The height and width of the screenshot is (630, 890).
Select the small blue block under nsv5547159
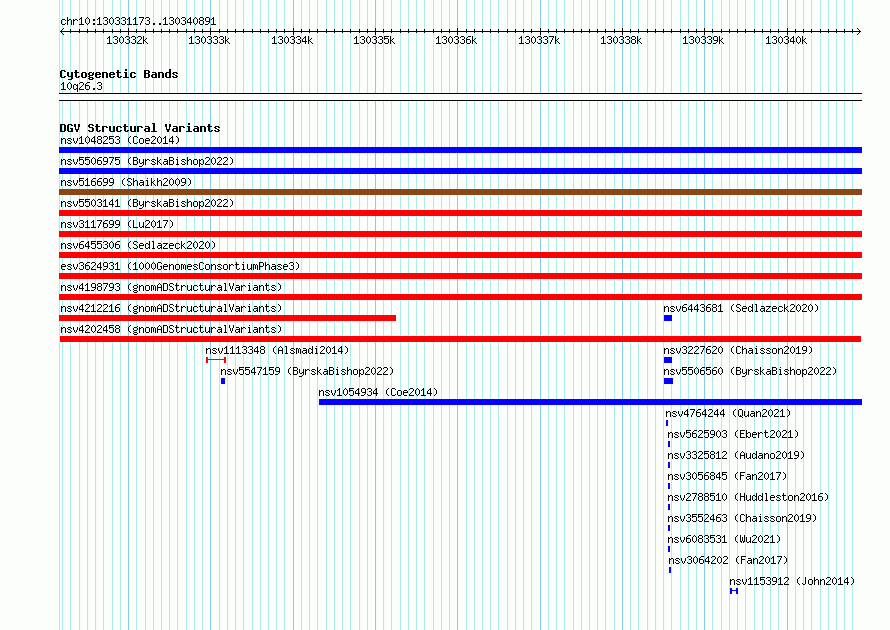223,381
